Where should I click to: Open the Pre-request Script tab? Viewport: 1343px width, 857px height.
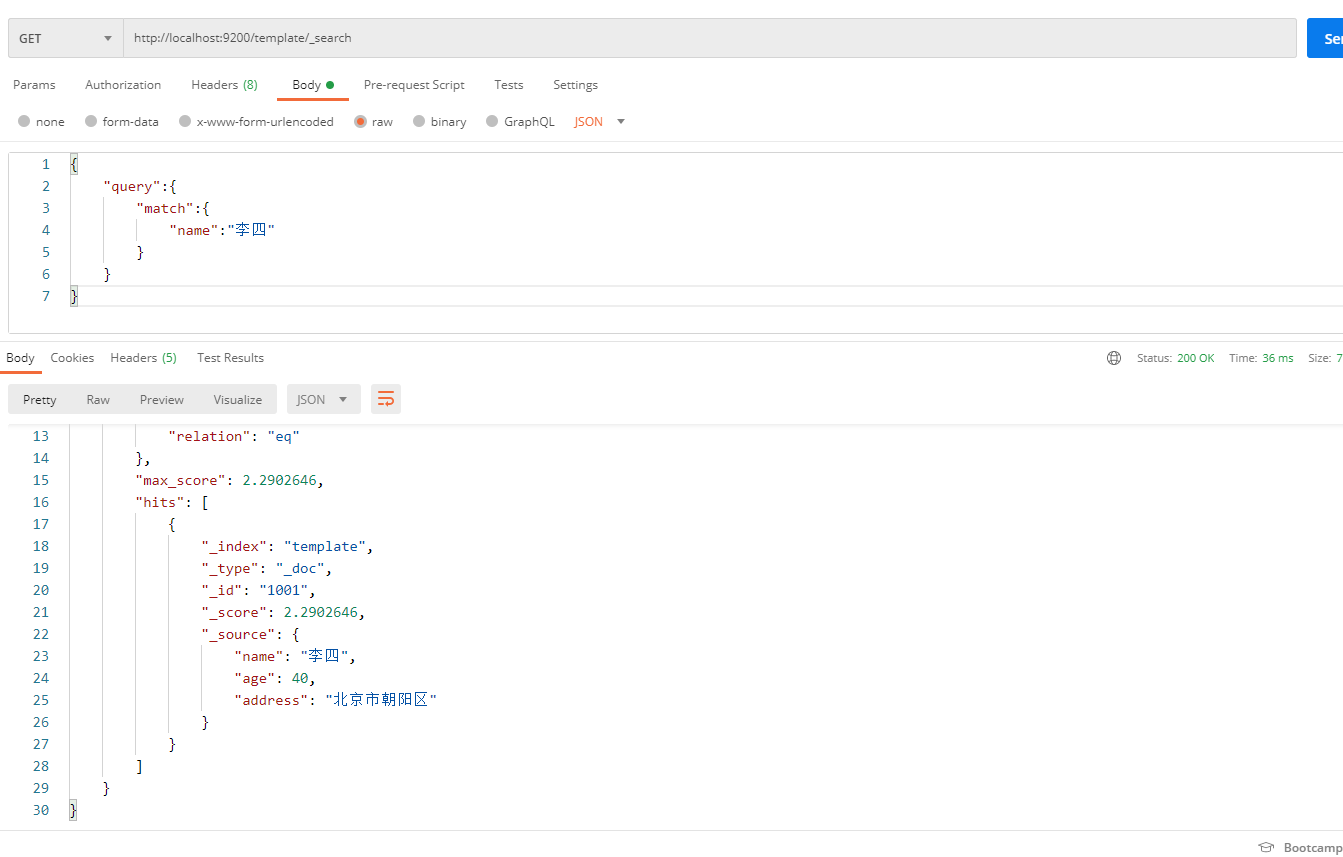click(414, 85)
